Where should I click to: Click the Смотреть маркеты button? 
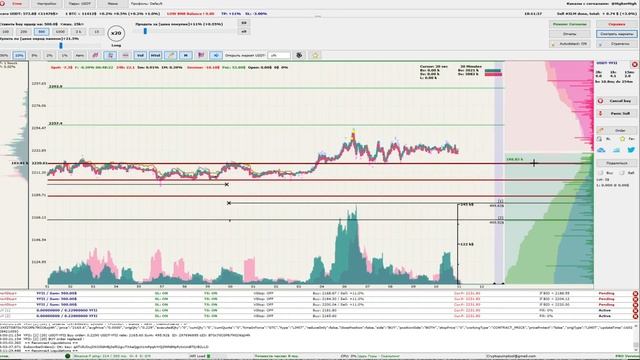(616, 34)
